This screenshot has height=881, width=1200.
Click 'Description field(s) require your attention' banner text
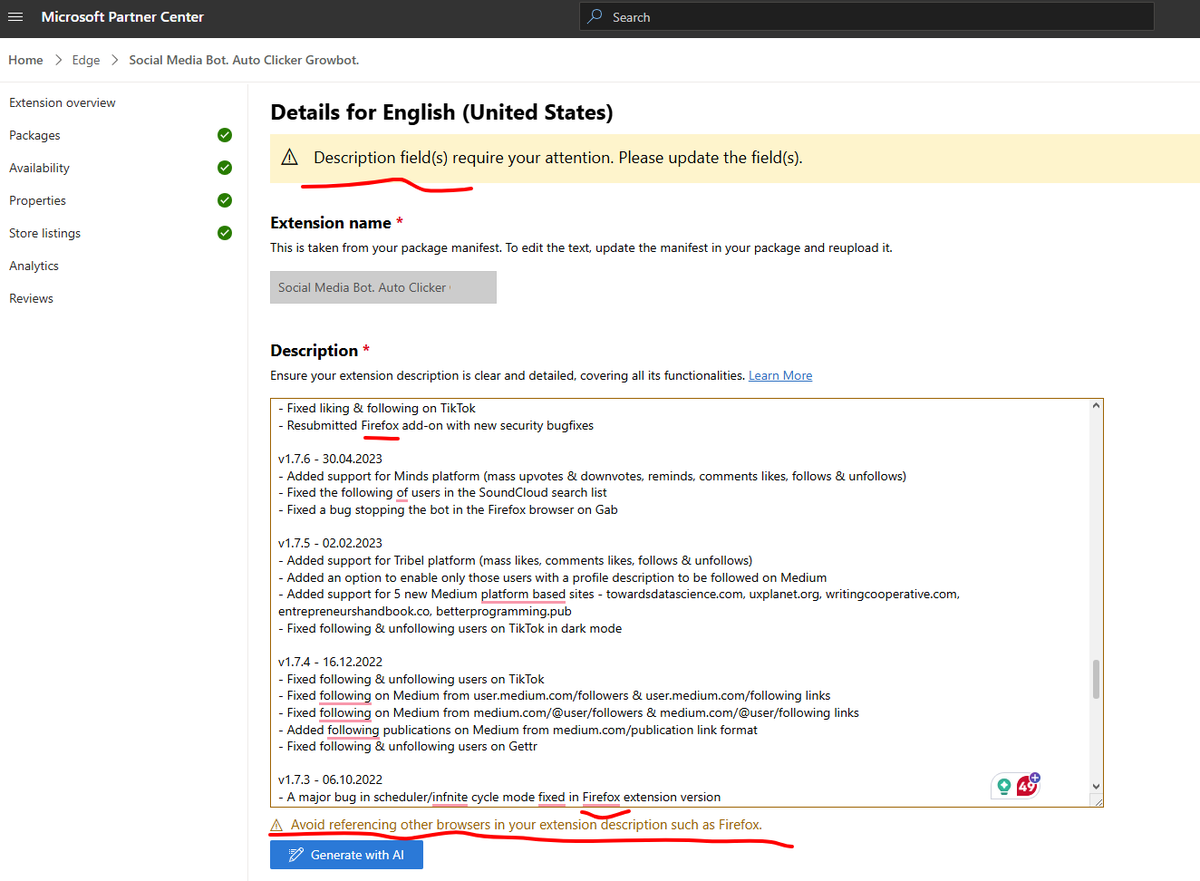pos(558,157)
